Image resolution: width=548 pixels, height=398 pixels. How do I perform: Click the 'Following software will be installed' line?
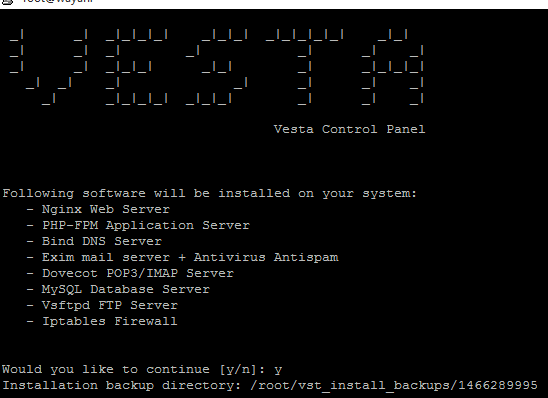(x=210, y=193)
